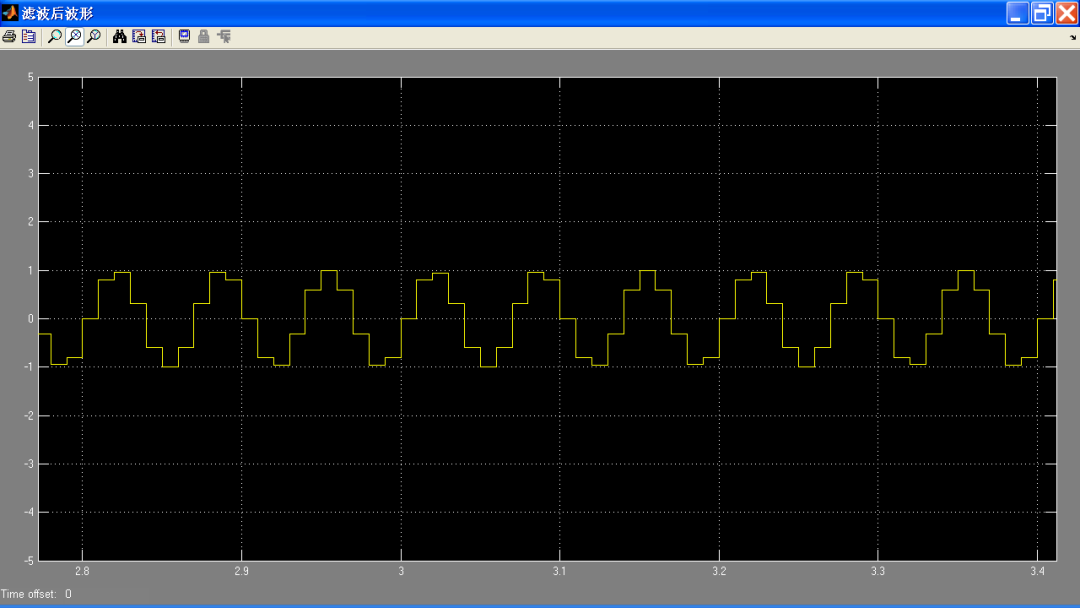
Task: Minimize the scope window
Action: click(x=1017, y=13)
